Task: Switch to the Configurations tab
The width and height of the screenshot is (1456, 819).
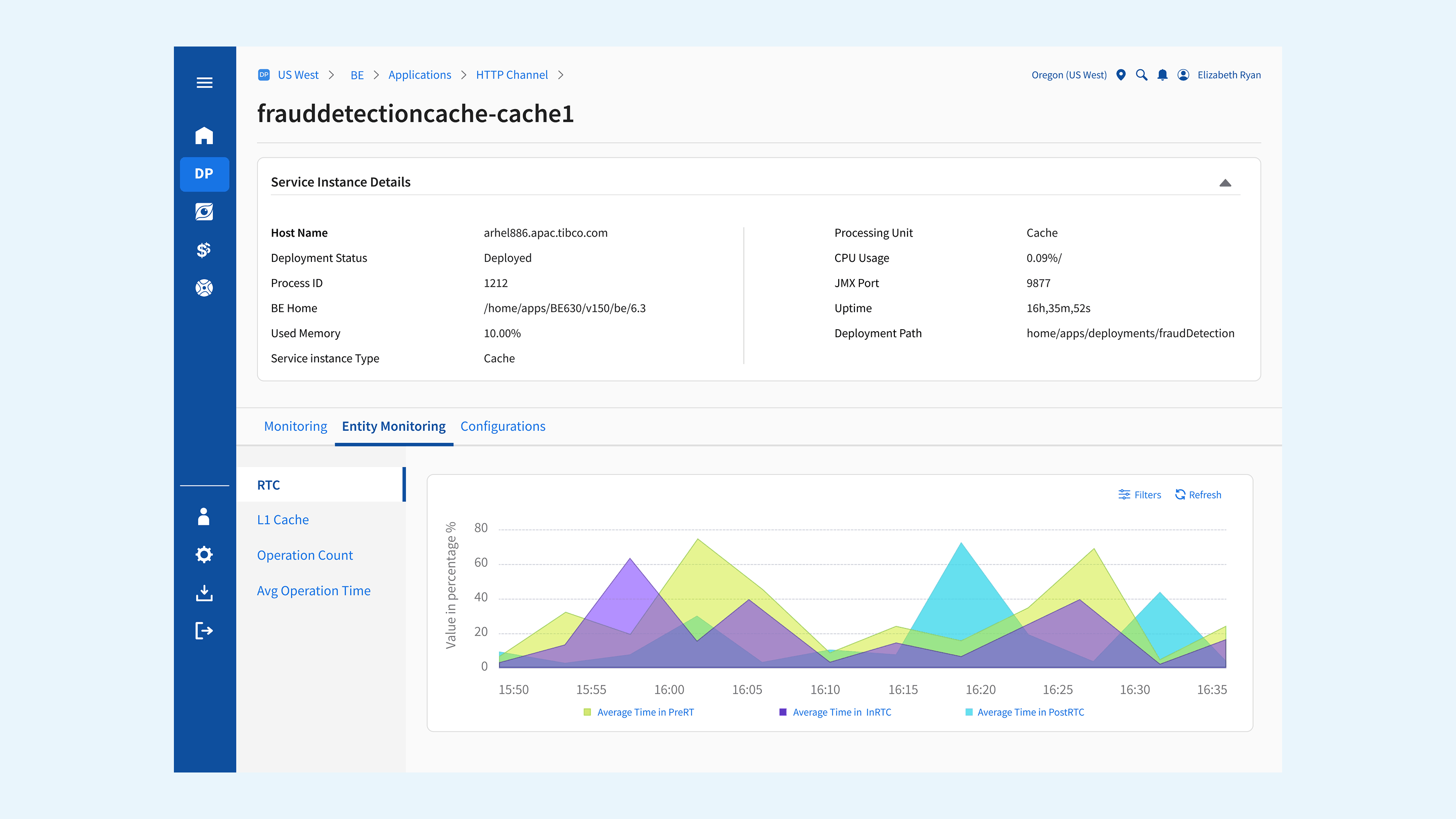Action: coord(503,426)
